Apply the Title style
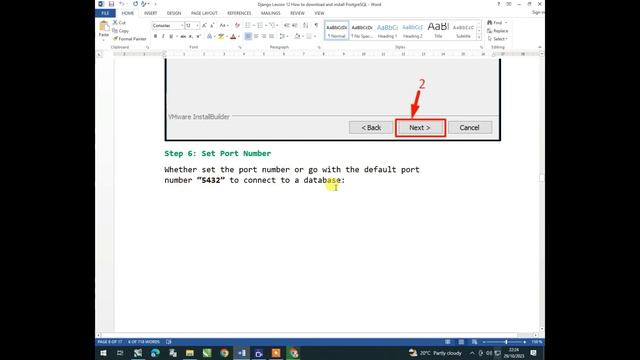The image size is (640, 360). click(438, 31)
